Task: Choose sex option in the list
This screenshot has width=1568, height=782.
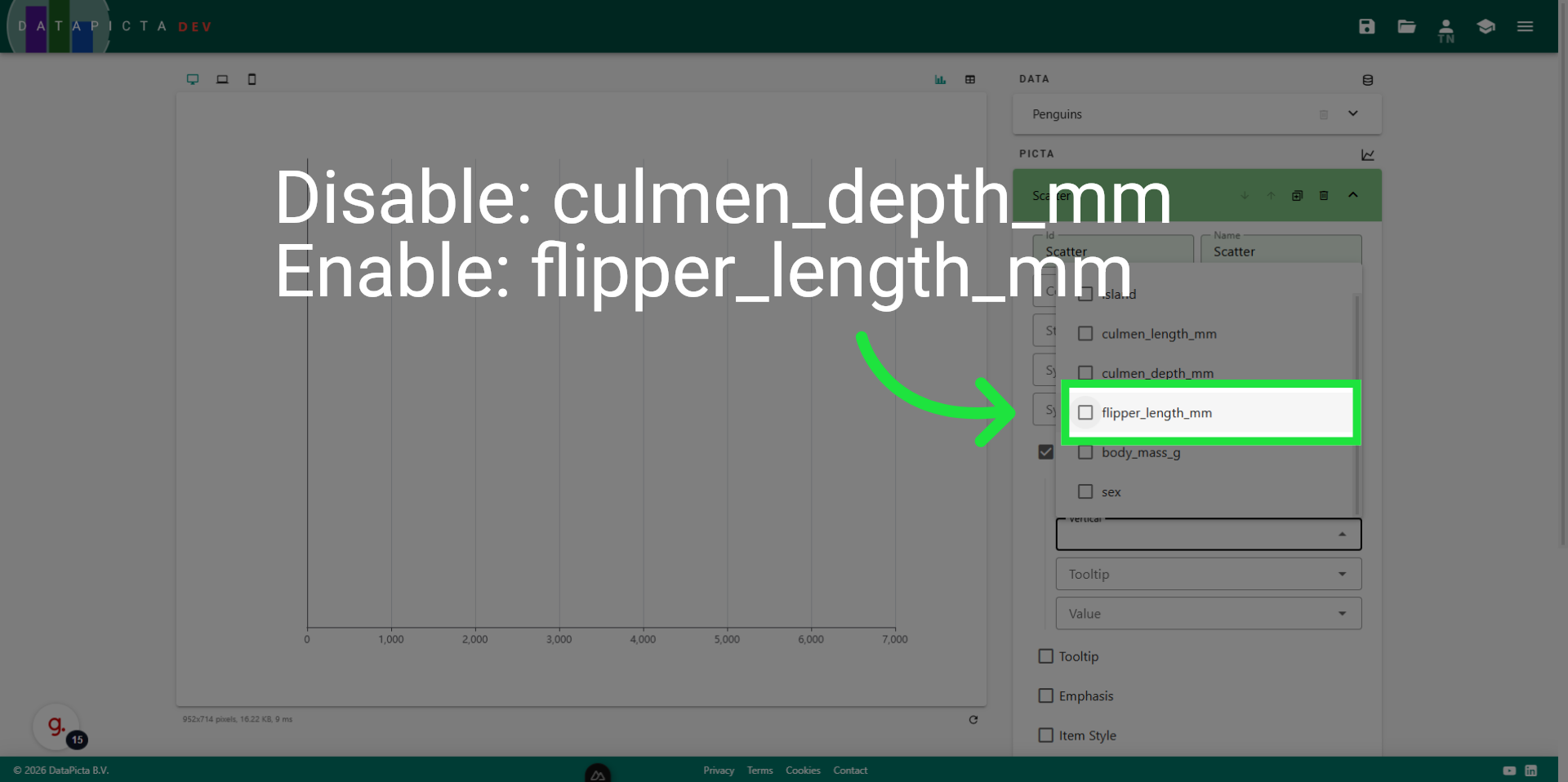Action: point(1111,492)
